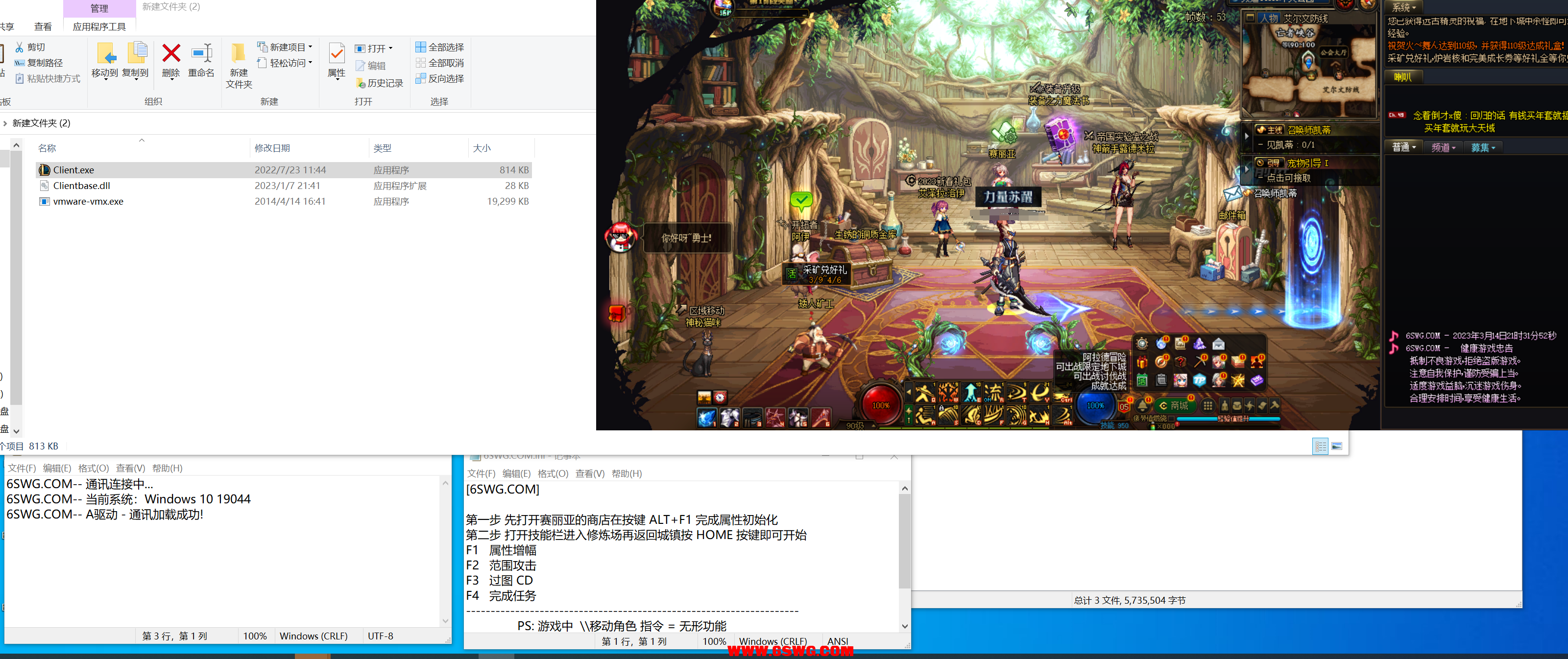Click the 商城 shop button in game
1568x659 pixels.
tap(1176, 405)
